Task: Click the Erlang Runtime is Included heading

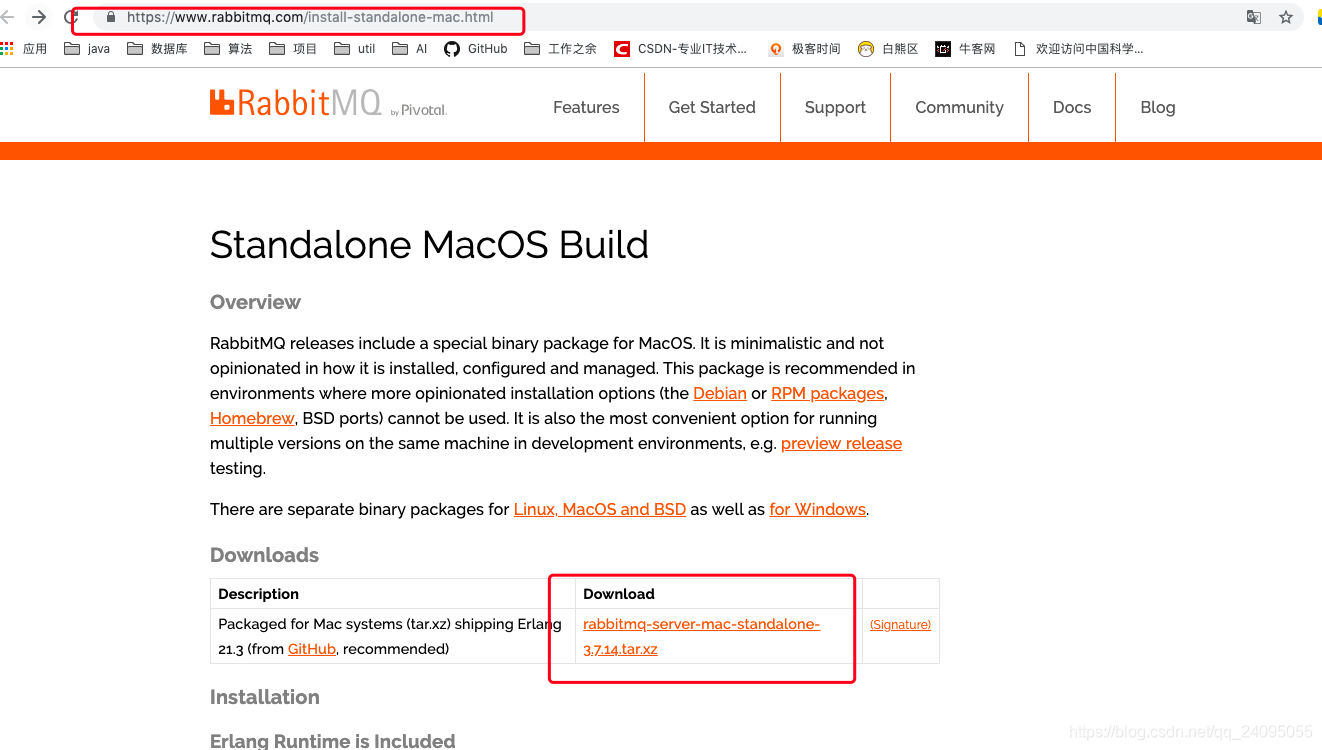Action: [332, 741]
